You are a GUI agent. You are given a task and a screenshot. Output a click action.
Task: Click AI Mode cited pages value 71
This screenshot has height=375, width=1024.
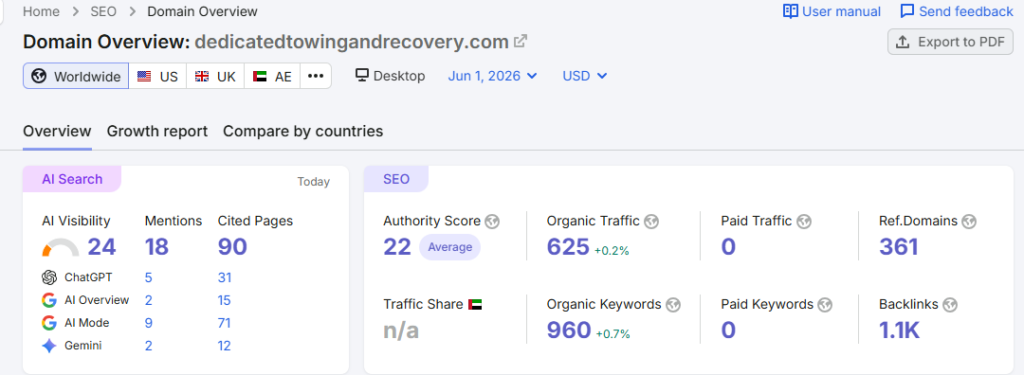coord(225,323)
